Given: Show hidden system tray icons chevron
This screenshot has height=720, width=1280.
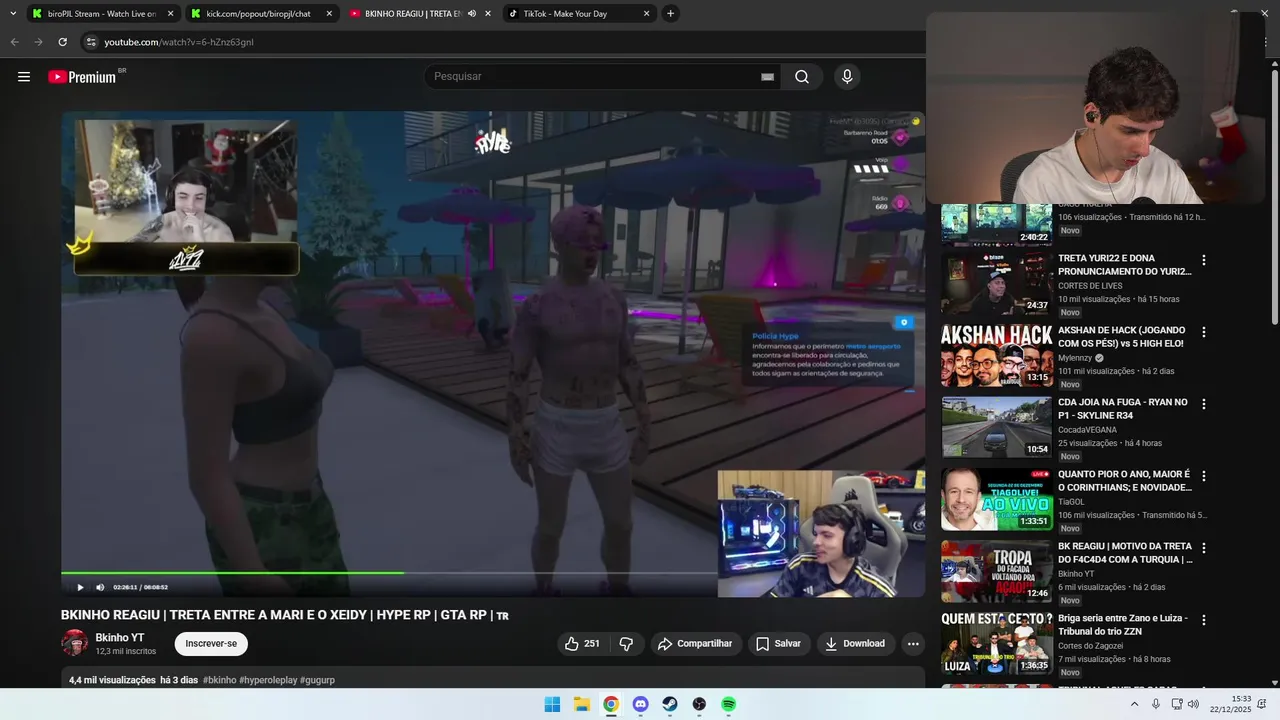Looking at the screenshot, I should coord(1134,704).
